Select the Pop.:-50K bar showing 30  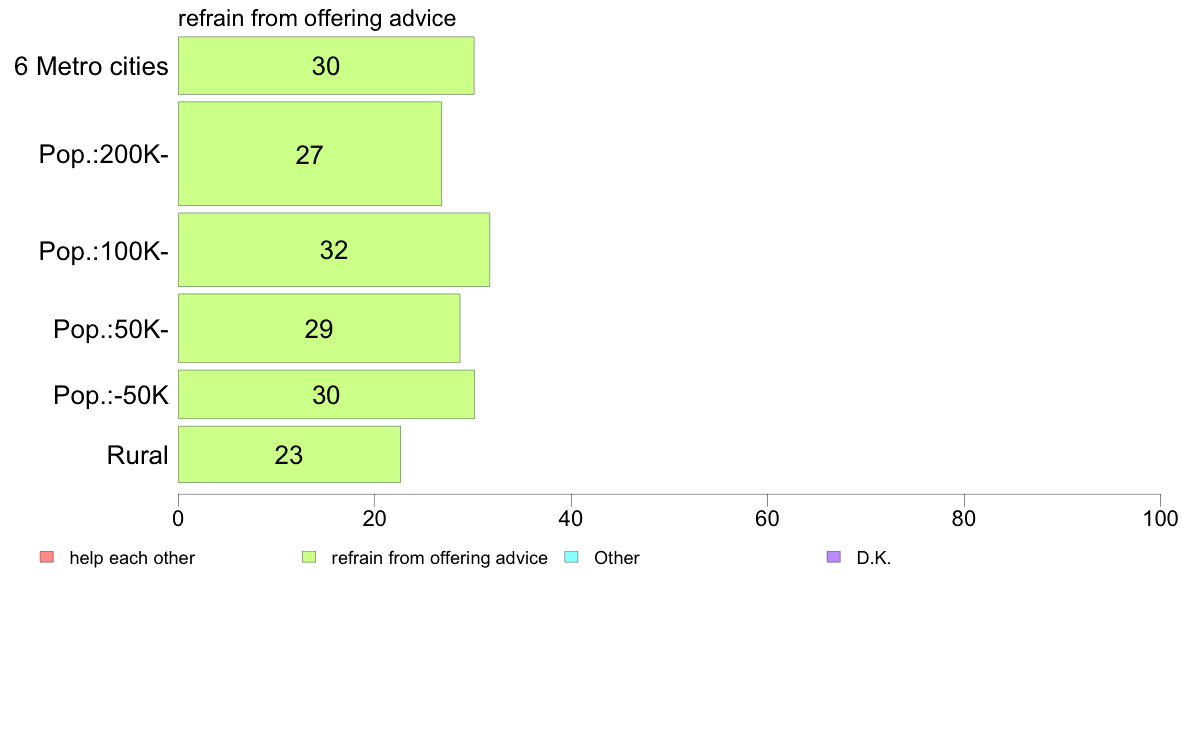327,395
